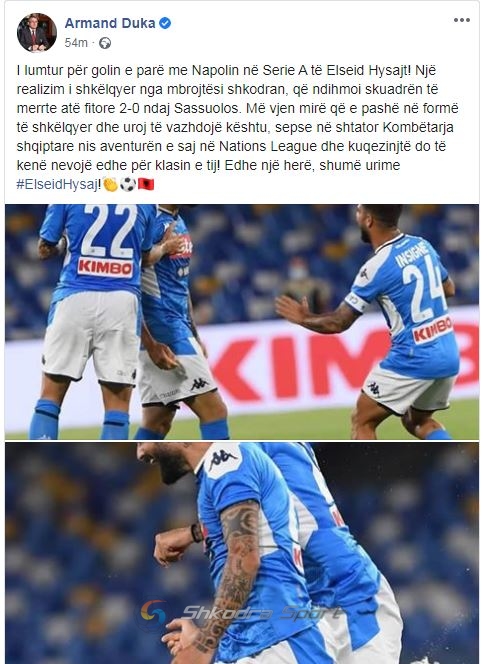
Task: Click the Shkodra Sport watermark text
Action: tap(260, 613)
